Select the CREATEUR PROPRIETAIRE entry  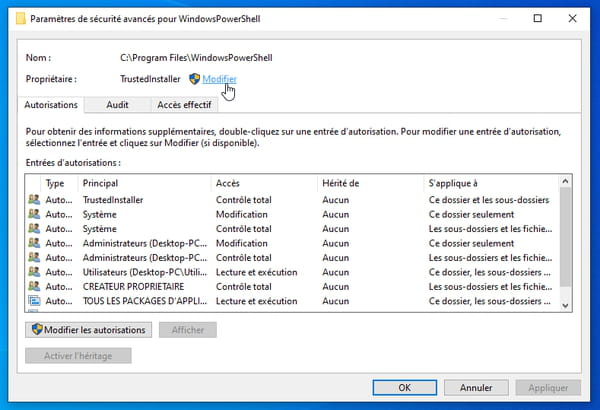[x=292, y=286]
